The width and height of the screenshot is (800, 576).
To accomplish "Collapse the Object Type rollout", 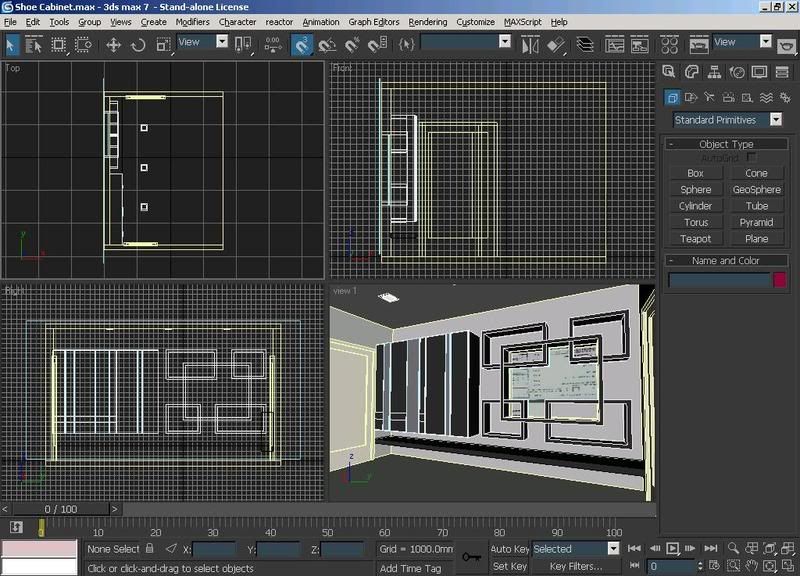I will (x=726, y=144).
